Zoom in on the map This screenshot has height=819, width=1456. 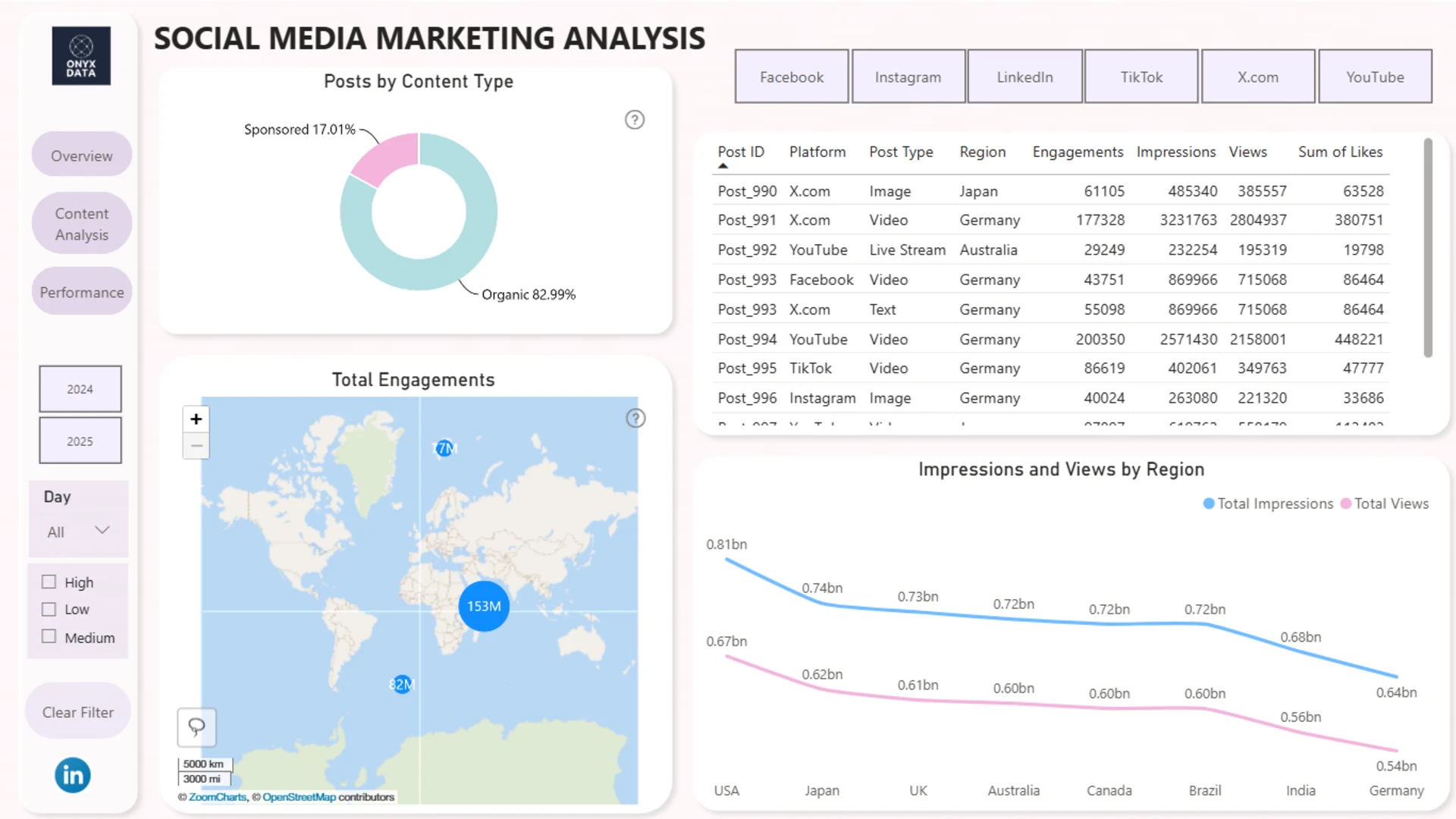(x=196, y=419)
